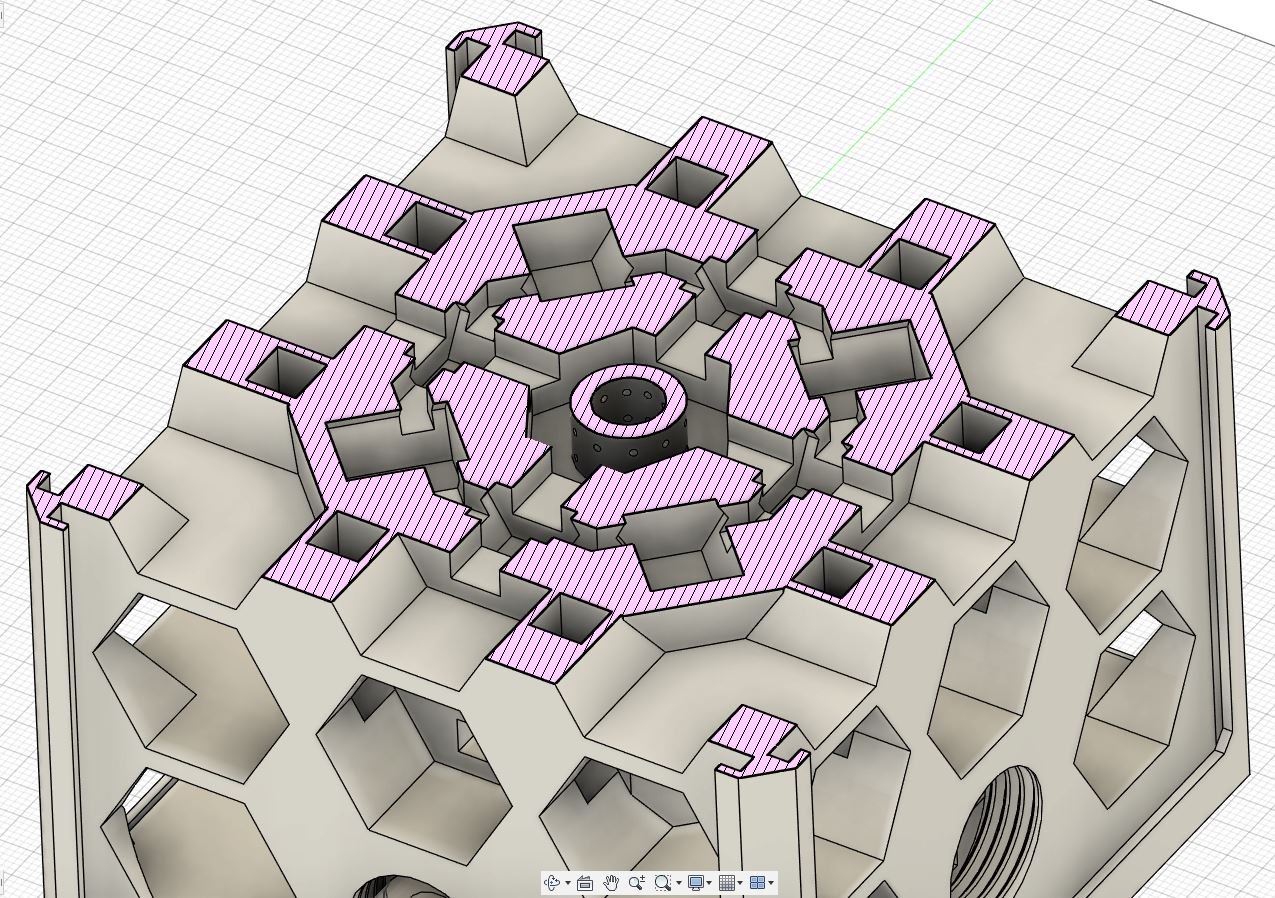Viewport: 1275px width, 898px height.
Task: Expand the Orbit type dropdown arrow
Action: click(567, 883)
